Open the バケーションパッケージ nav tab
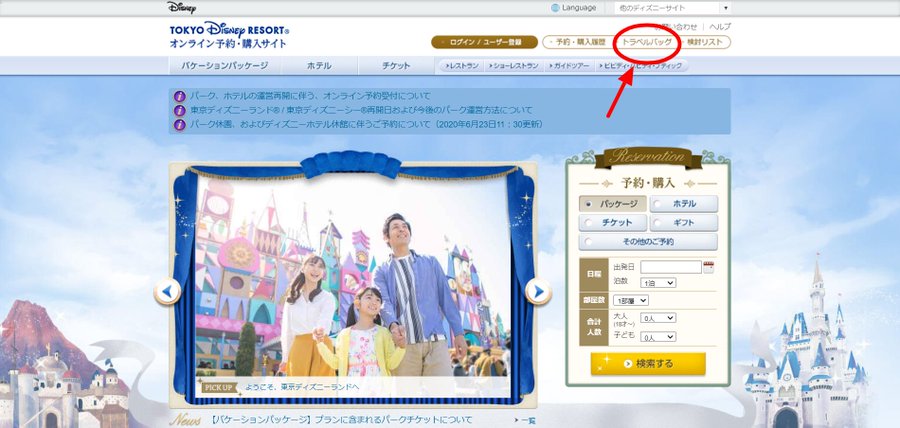900x428 pixels. pyautogui.click(x=225, y=66)
